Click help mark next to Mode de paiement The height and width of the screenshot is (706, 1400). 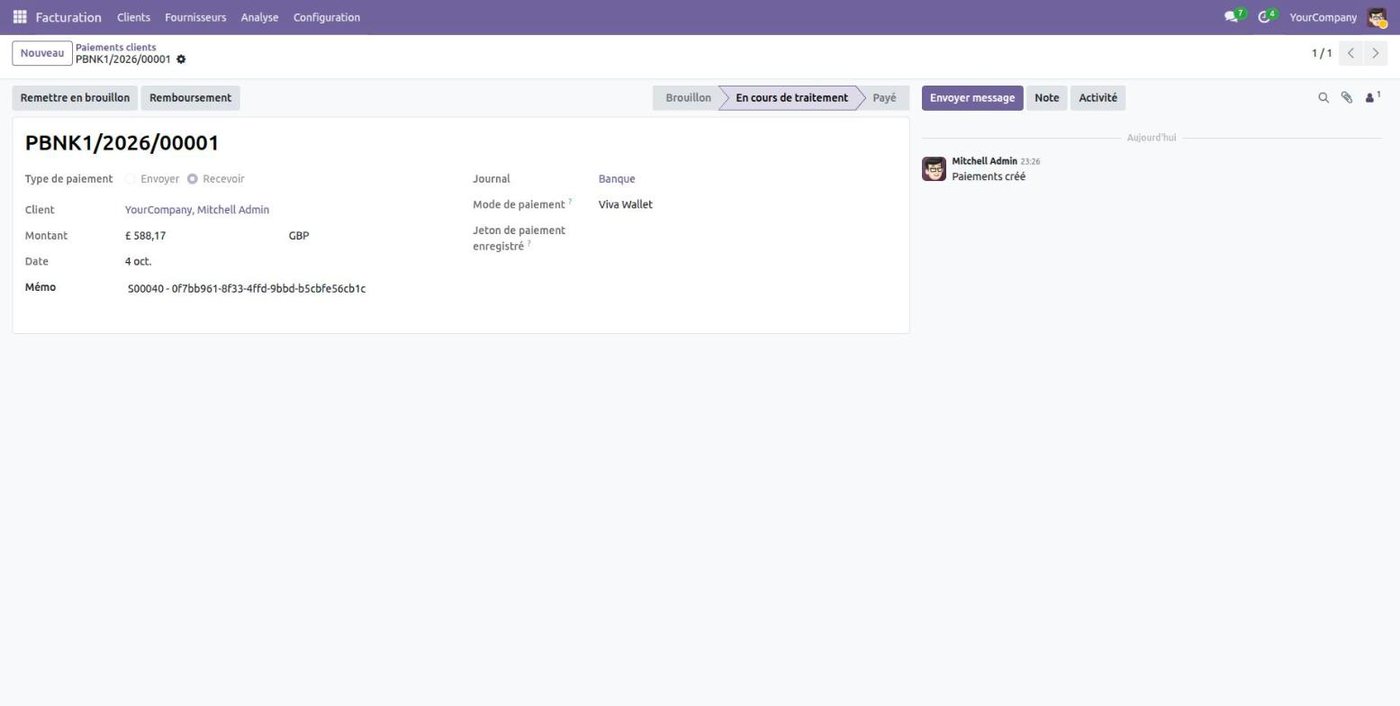coord(570,201)
